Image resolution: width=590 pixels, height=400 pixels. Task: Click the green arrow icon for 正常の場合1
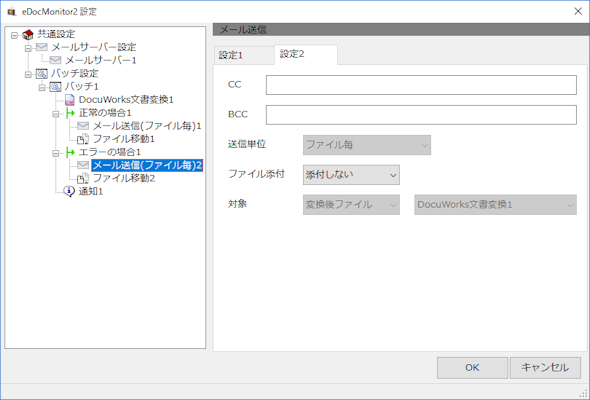pos(70,113)
